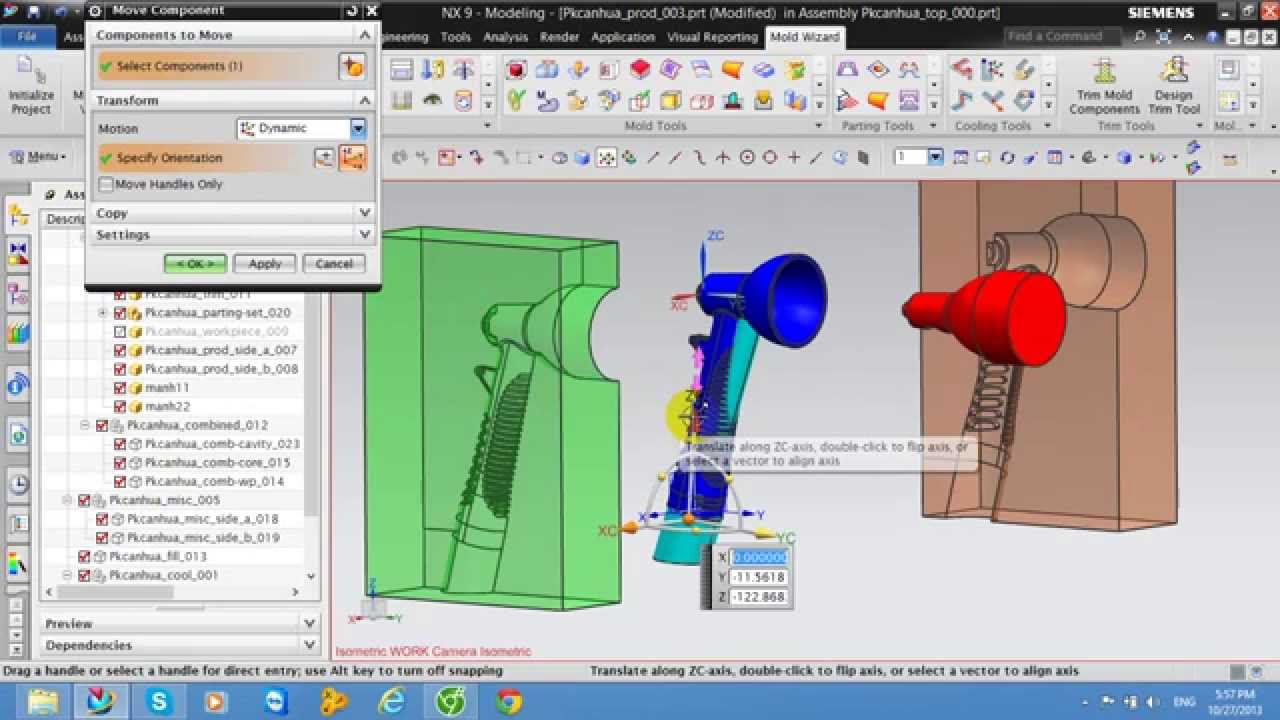Toggle full screen icon near command finder
The image size is (1280, 720).
pyautogui.click(x=1164, y=36)
